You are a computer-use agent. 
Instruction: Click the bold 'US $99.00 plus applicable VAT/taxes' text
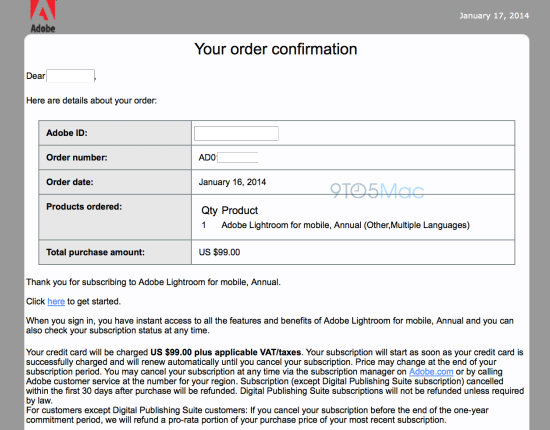pos(226,352)
